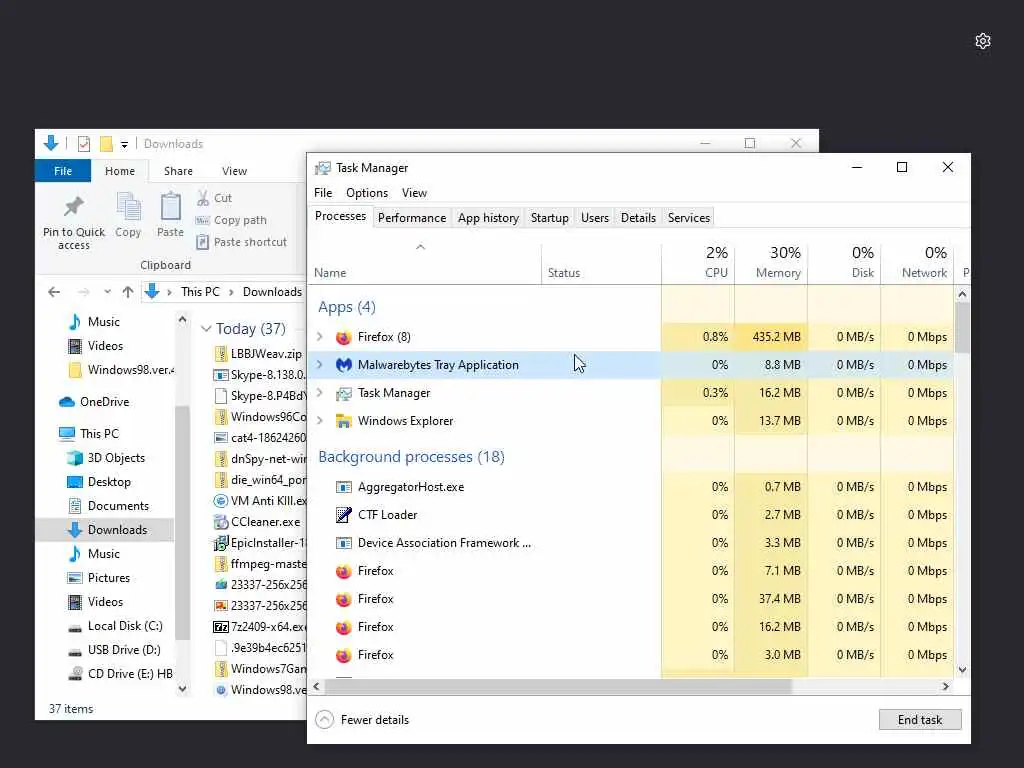1024x768 pixels.
Task: Open the Explorer File menu button
Action: point(63,171)
